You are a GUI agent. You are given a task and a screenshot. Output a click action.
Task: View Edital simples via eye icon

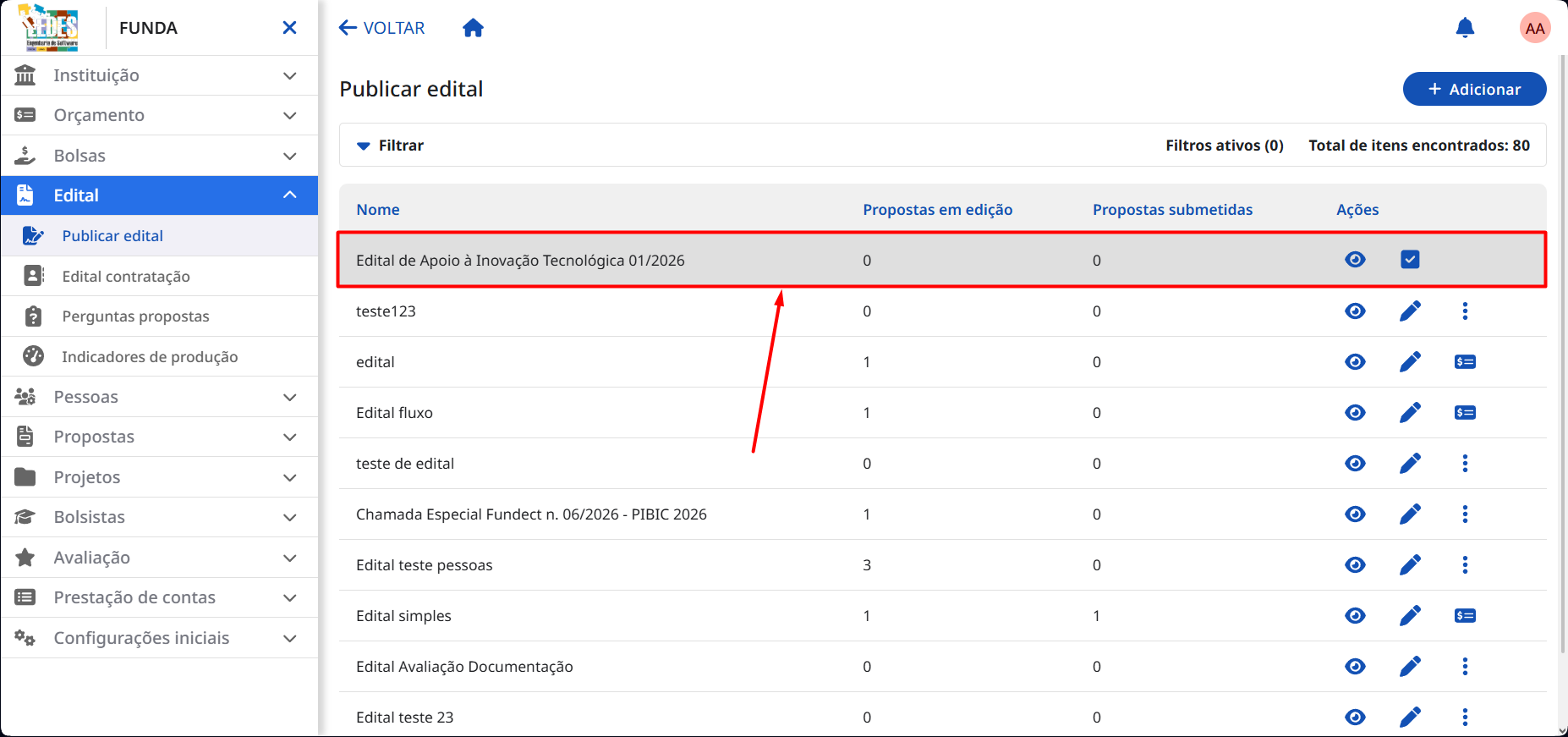pyautogui.click(x=1355, y=616)
